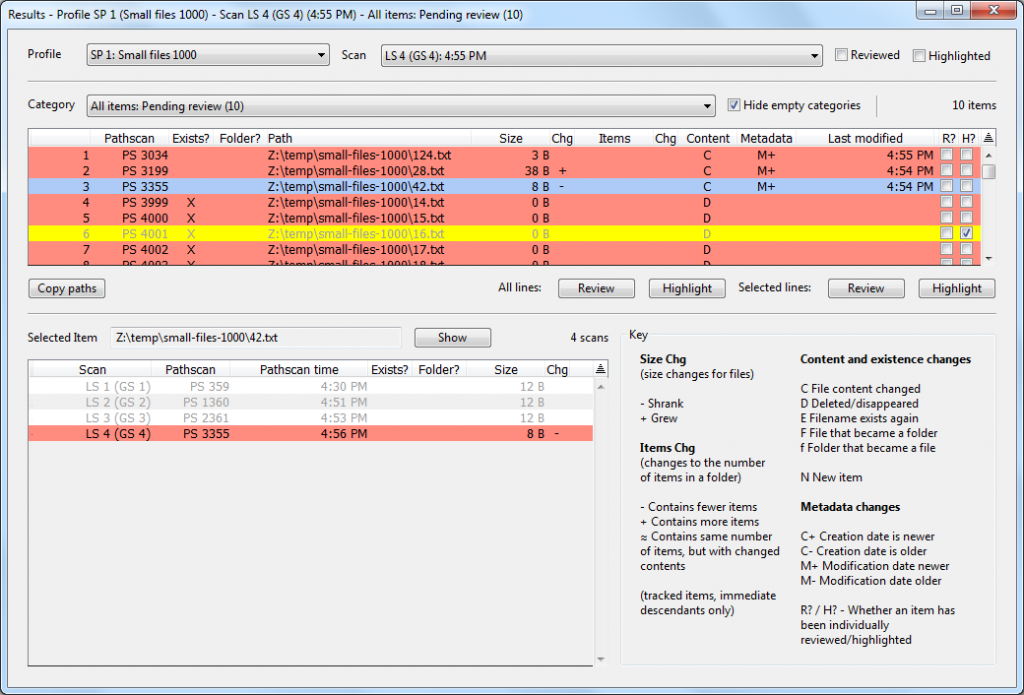Click the Selected Item path field
The width and height of the screenshot is (1024, 695).
256,338
